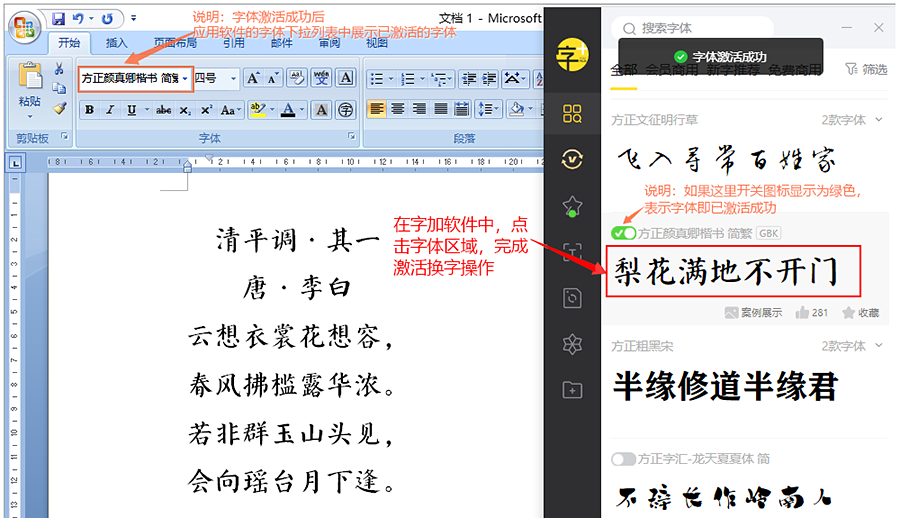Expand 方正文征明行草 2款字体 list
Image resolution: width=900 pixels, height=518 pixels.
tap(878, 120)
